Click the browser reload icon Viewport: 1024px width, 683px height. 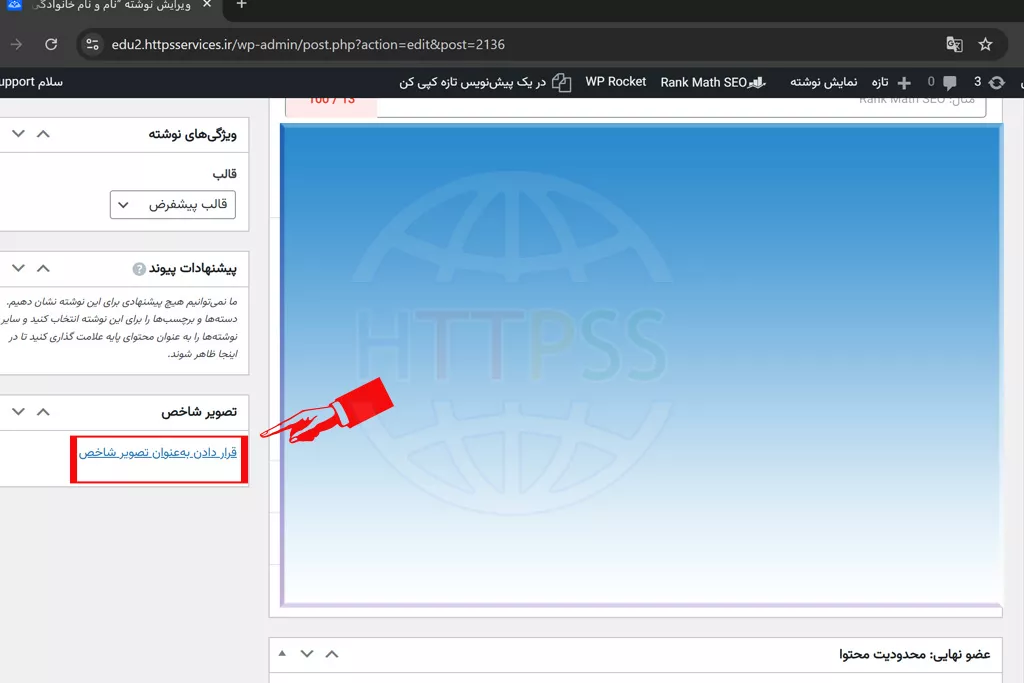point(51,44)
